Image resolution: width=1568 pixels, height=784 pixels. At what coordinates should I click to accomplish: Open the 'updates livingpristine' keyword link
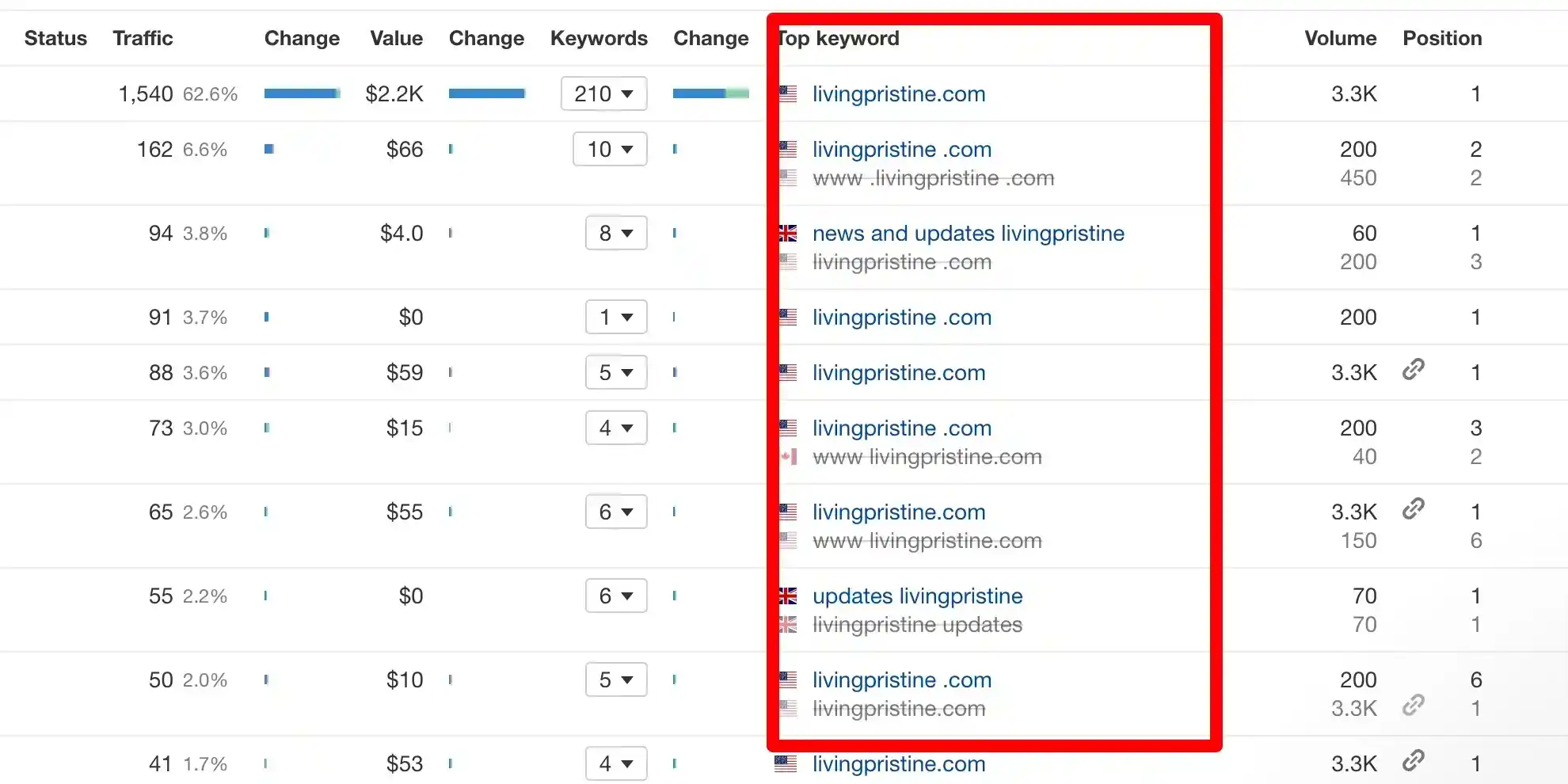point(918,596)
